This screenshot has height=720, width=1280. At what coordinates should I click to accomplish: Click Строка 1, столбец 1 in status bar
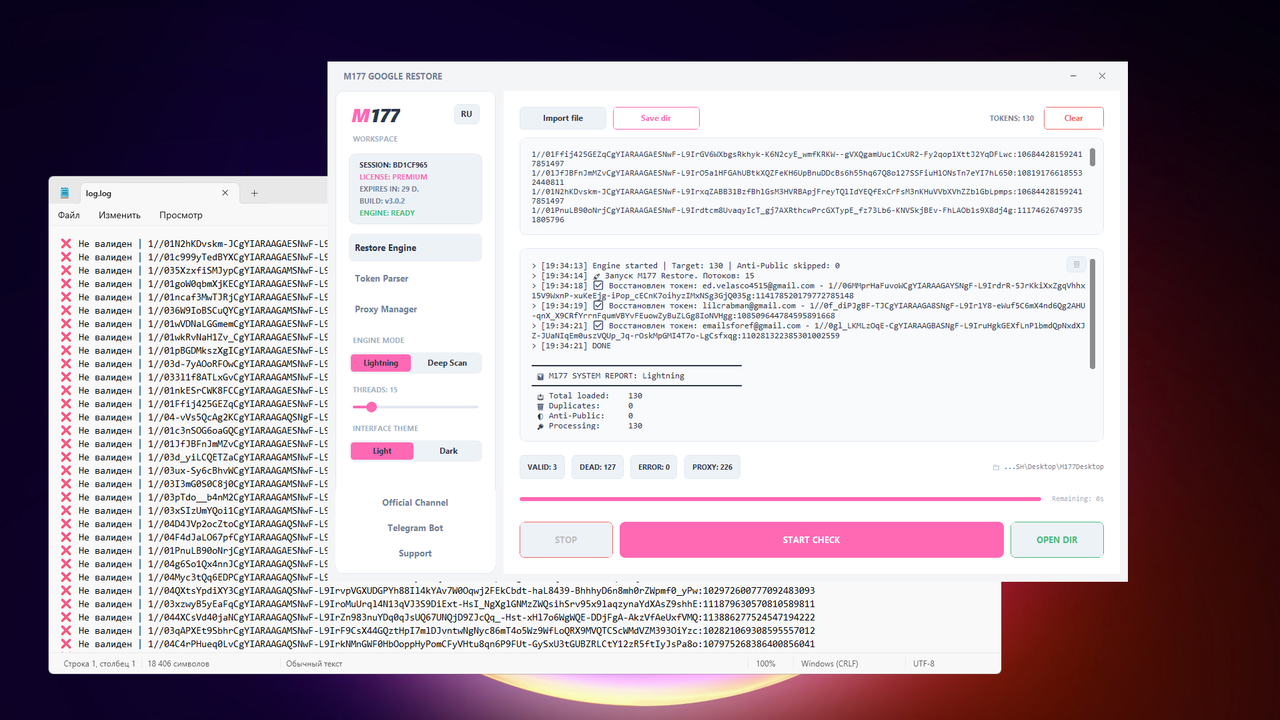click(99, 664)
